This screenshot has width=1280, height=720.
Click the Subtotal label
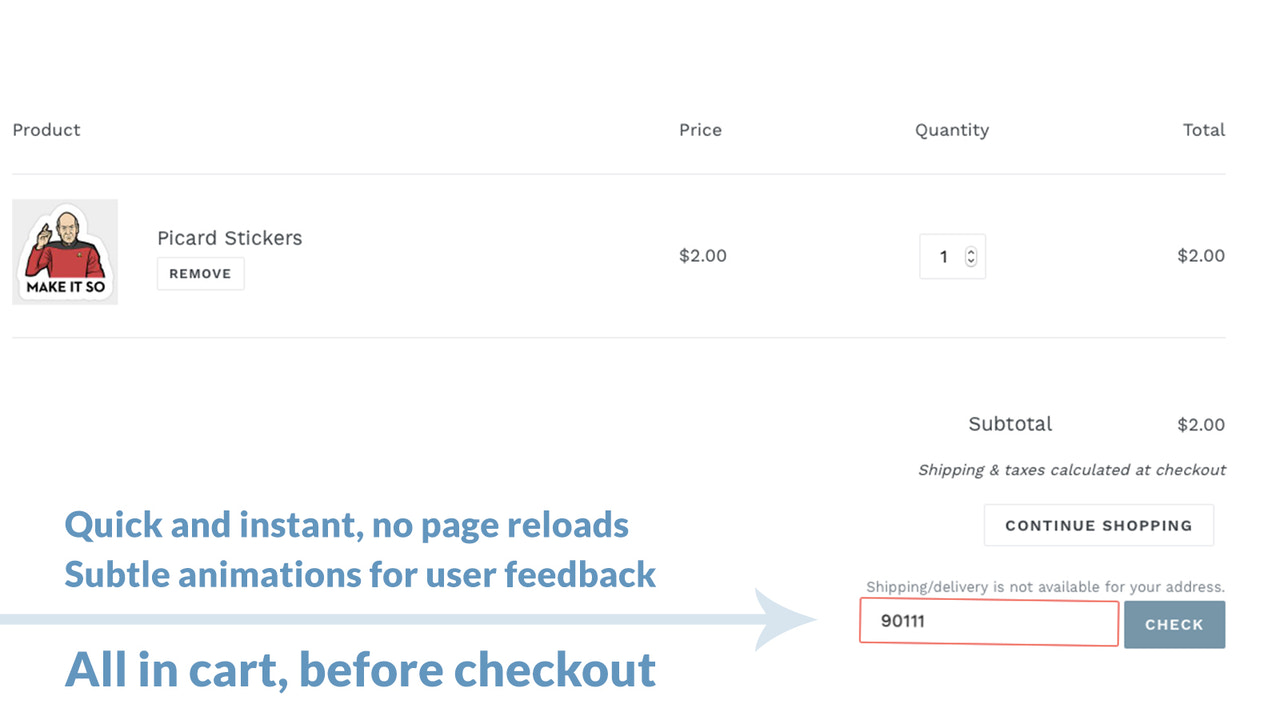click(1010, 424)
